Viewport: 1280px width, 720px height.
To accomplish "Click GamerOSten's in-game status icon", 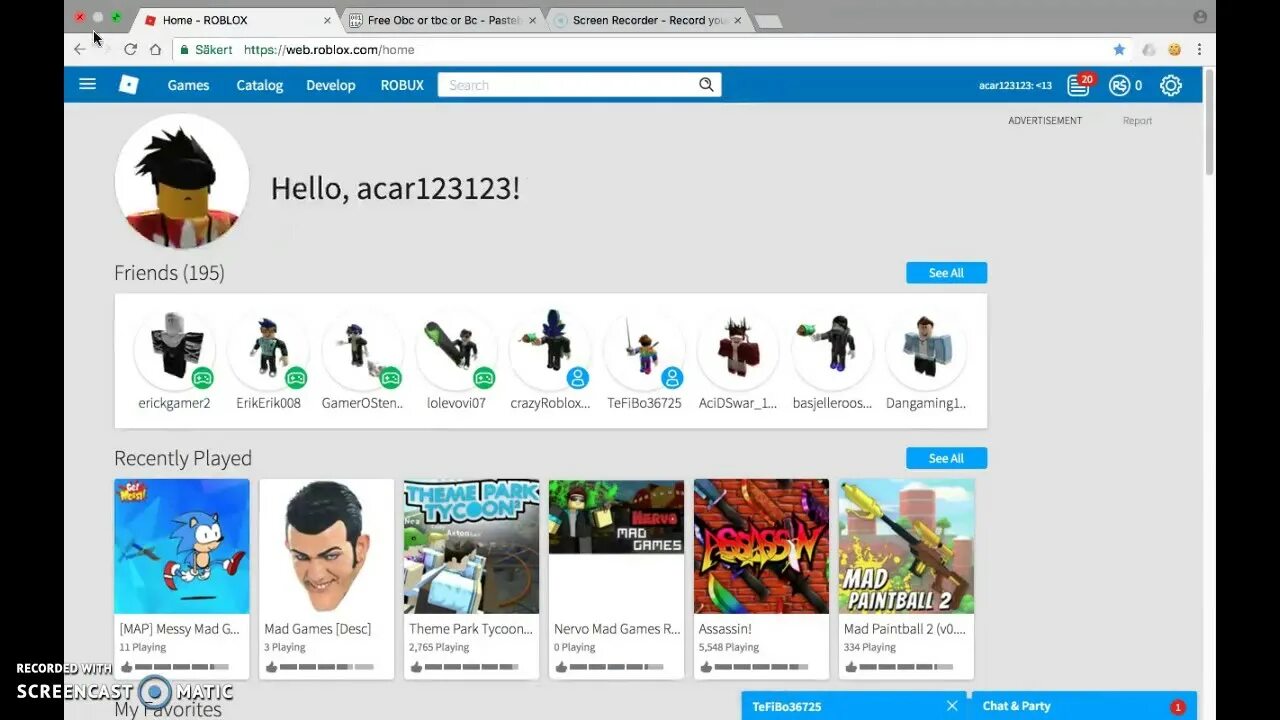I will pos(390,378).
